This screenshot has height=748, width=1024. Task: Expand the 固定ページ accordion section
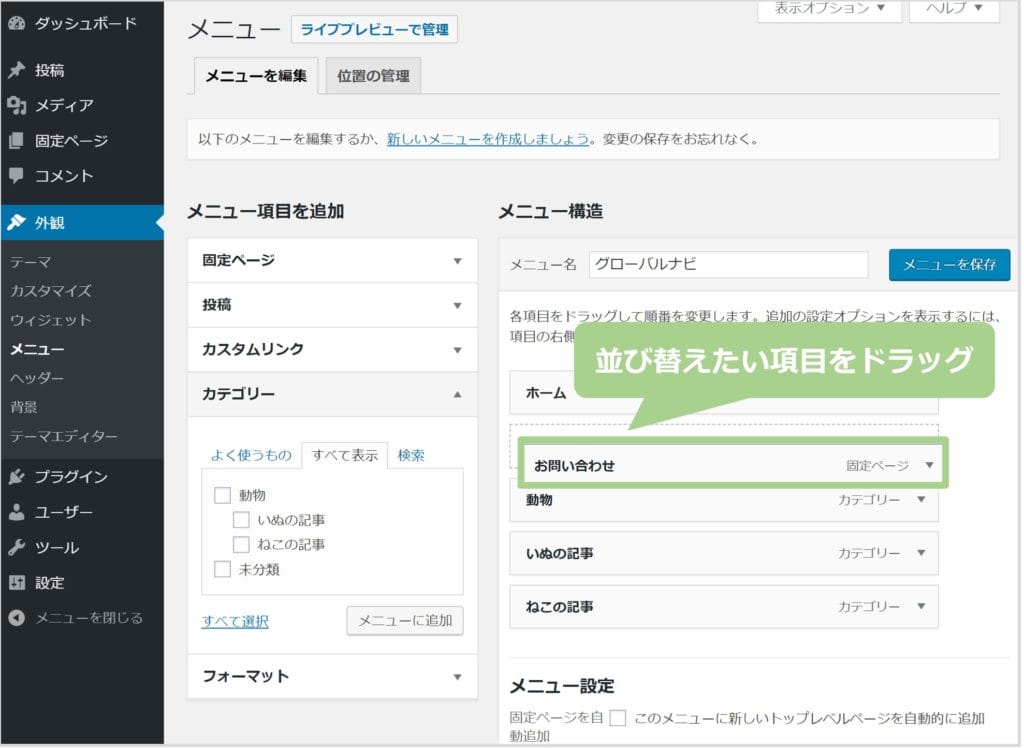pyautogui.click(x=457, y=261)
